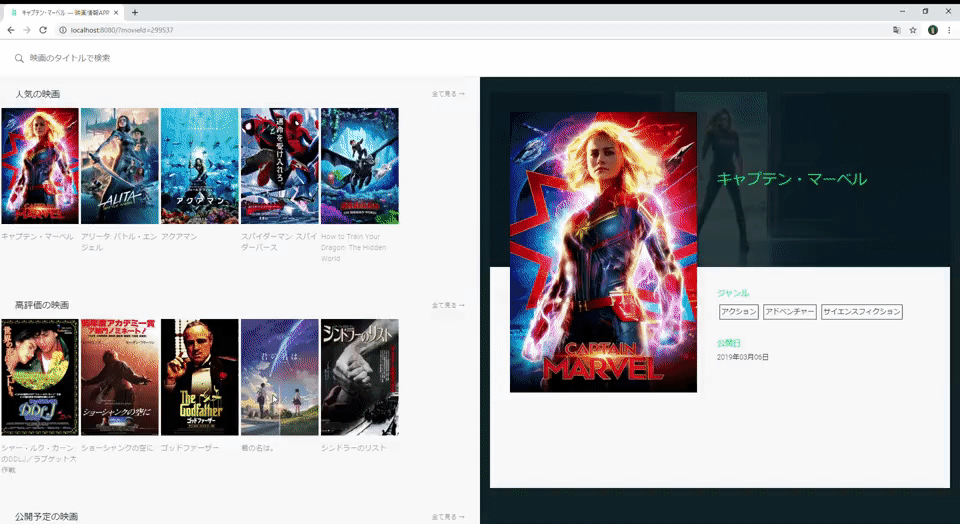Image resolution: width=960 pixels, height=524 pixels.
Task: Select the How to Train Your Dragon poster
Action: tap(360, 166)
